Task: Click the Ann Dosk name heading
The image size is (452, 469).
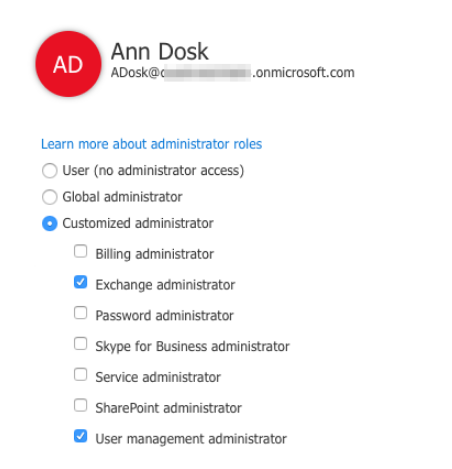Action: pos(160,51)
